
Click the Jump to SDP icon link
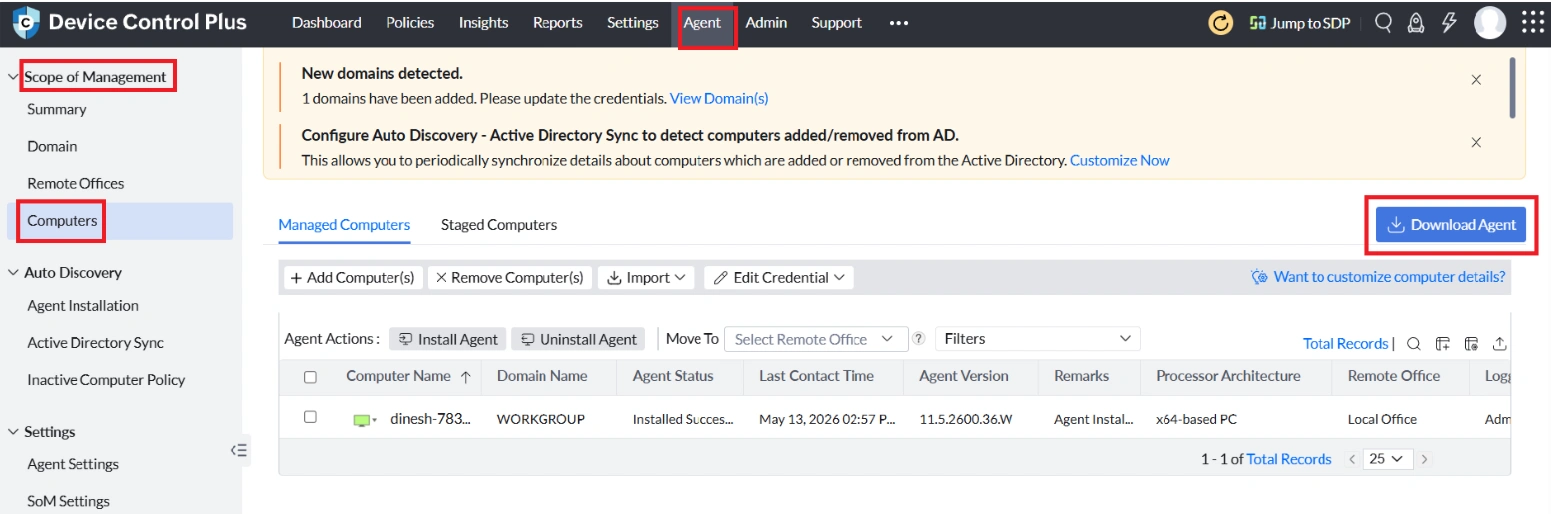[x=1300, y=23]
